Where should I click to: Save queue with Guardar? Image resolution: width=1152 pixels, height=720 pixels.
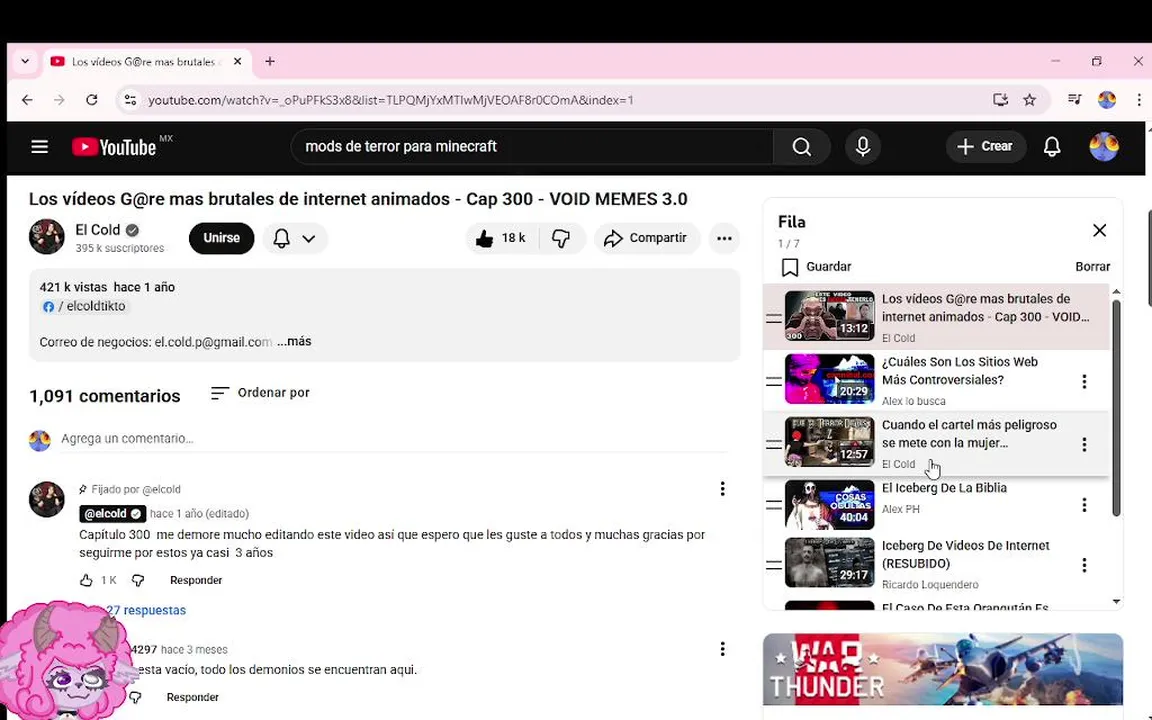click(816, 267)
